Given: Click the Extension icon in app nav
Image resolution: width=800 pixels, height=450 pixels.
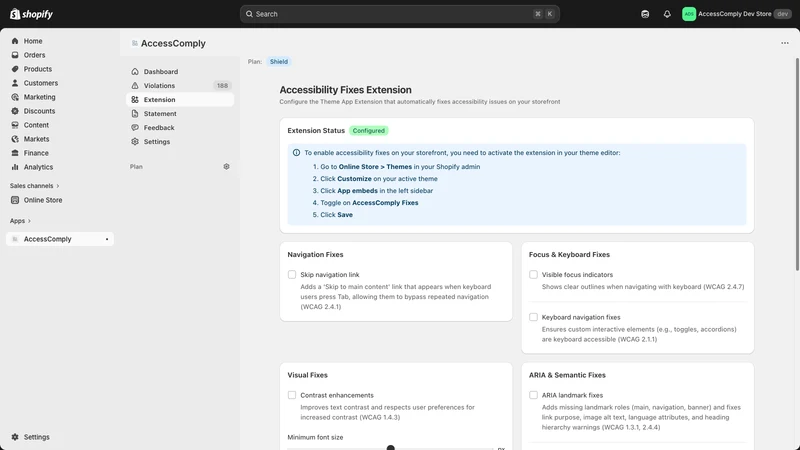Looking at the screenshot, I should click(x=135, y=99).
